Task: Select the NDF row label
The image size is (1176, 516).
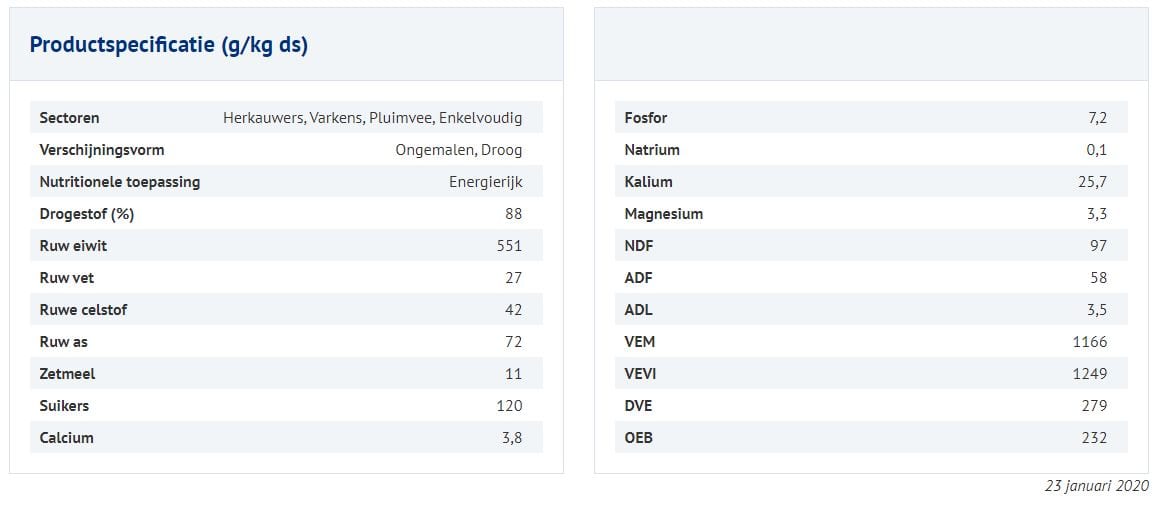Action: 638,246
